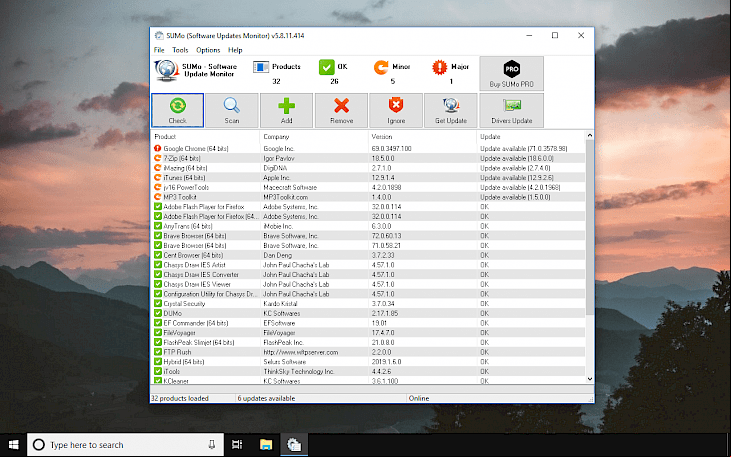
Task: Click the Check updates toolbar icon
Action: point(178,105)
